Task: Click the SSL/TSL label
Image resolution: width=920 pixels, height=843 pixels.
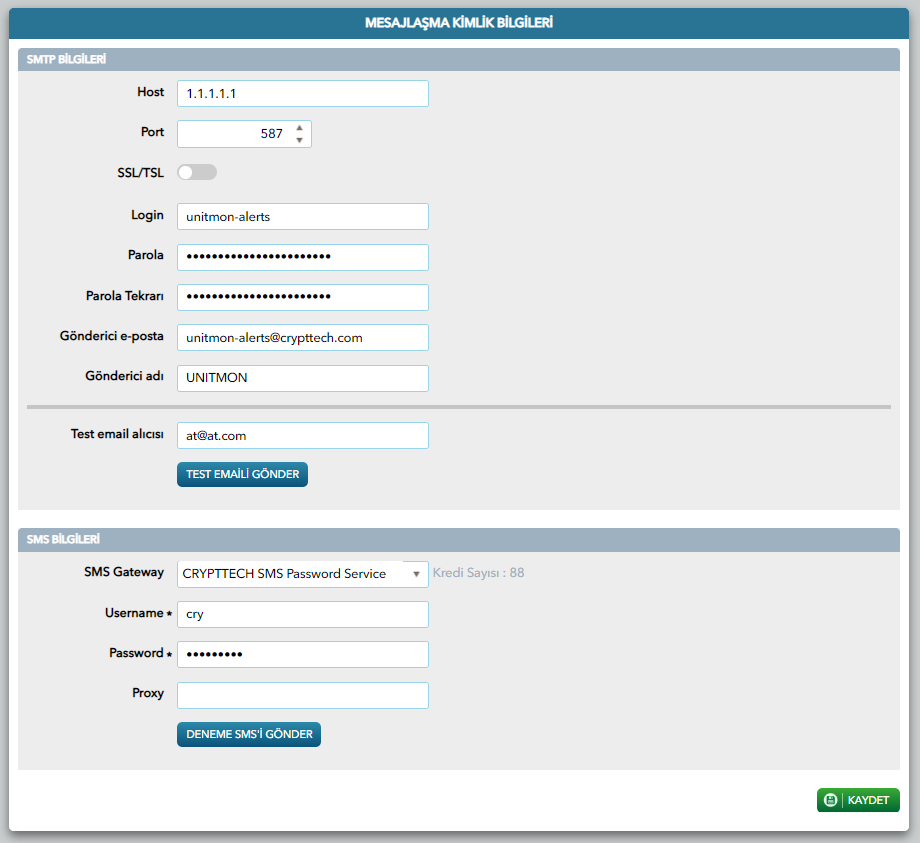Action: pos(140,172)
